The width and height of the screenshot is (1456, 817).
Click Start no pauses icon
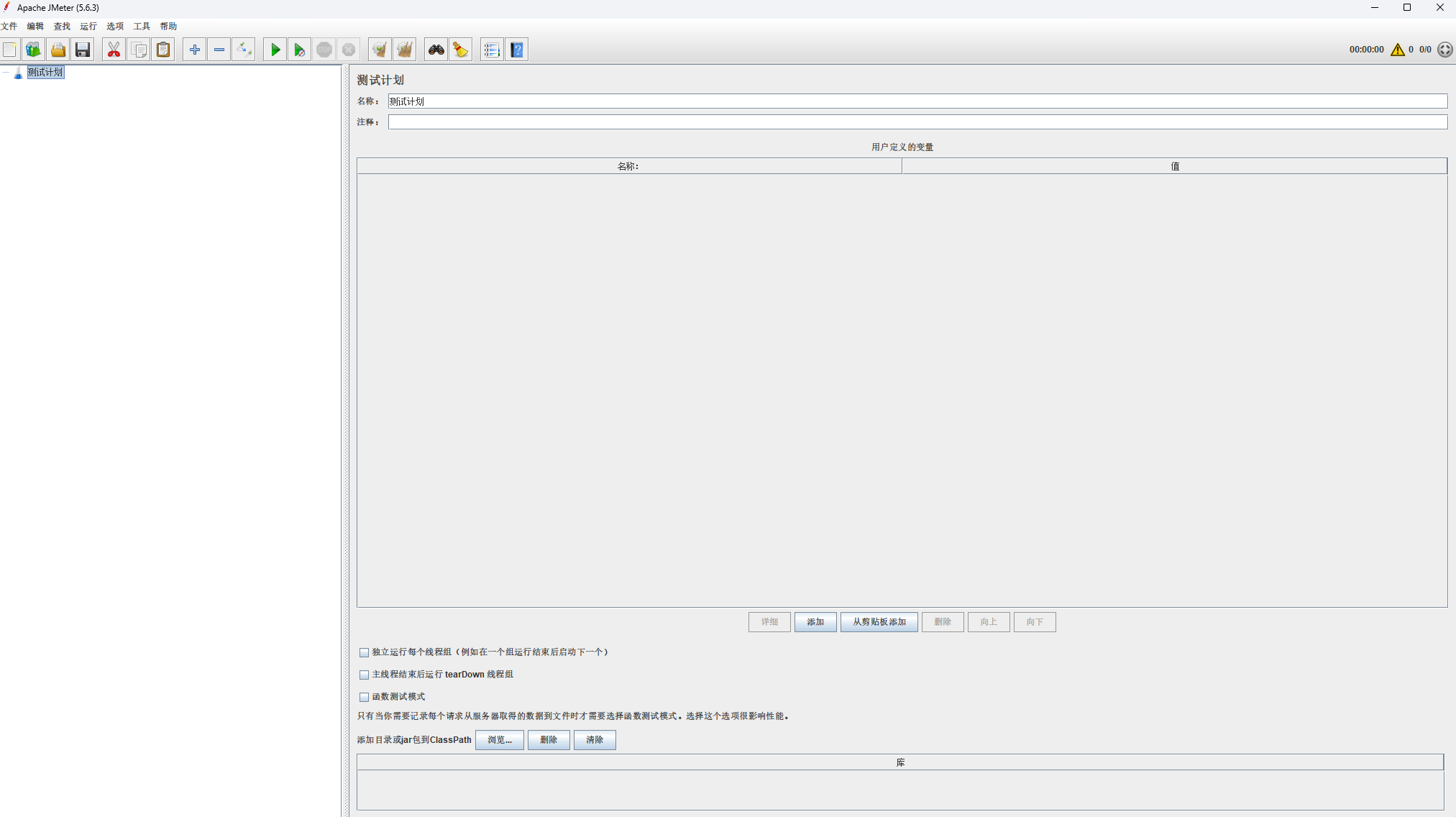click(299, 50)
